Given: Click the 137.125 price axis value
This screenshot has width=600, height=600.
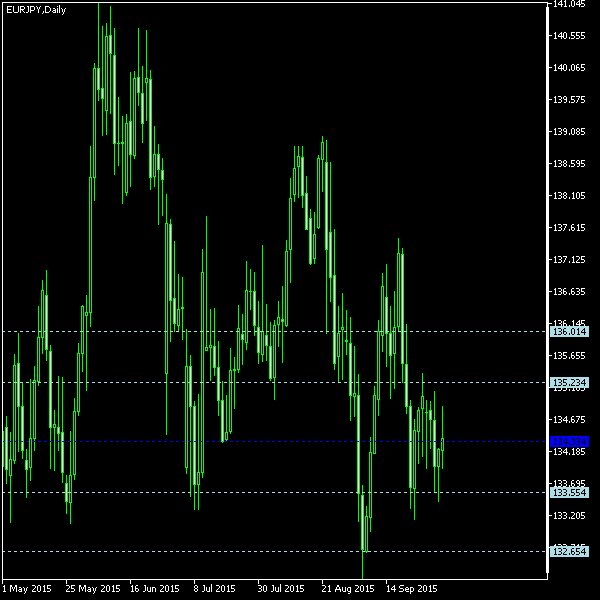Looking at the screenshot, I should coord(569,260).
